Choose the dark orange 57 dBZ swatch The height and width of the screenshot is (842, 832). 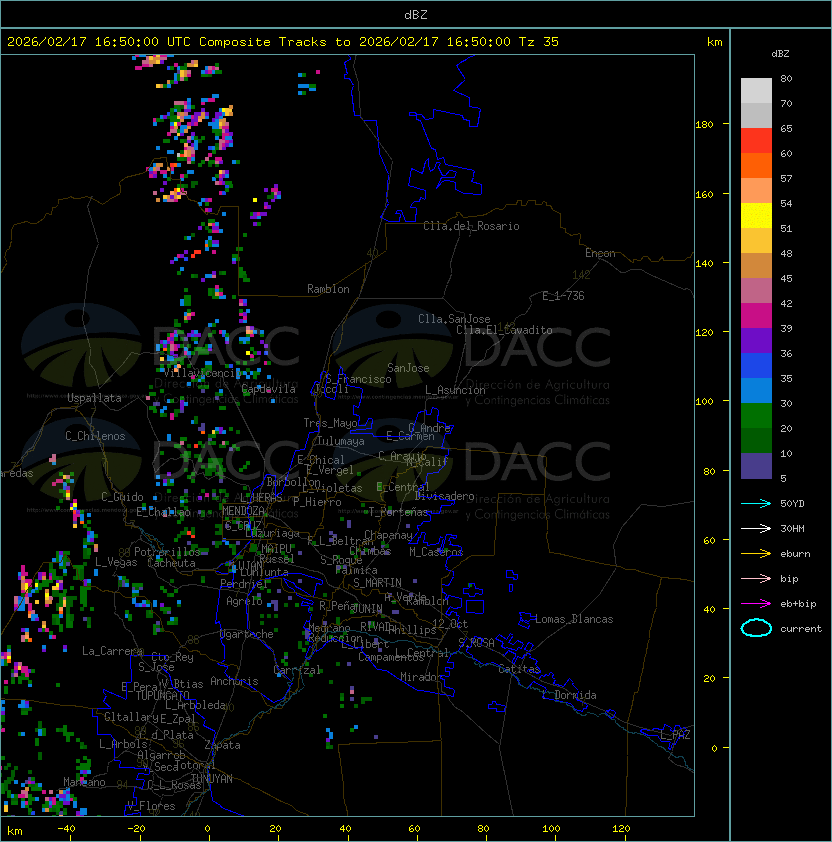(756, 166)
